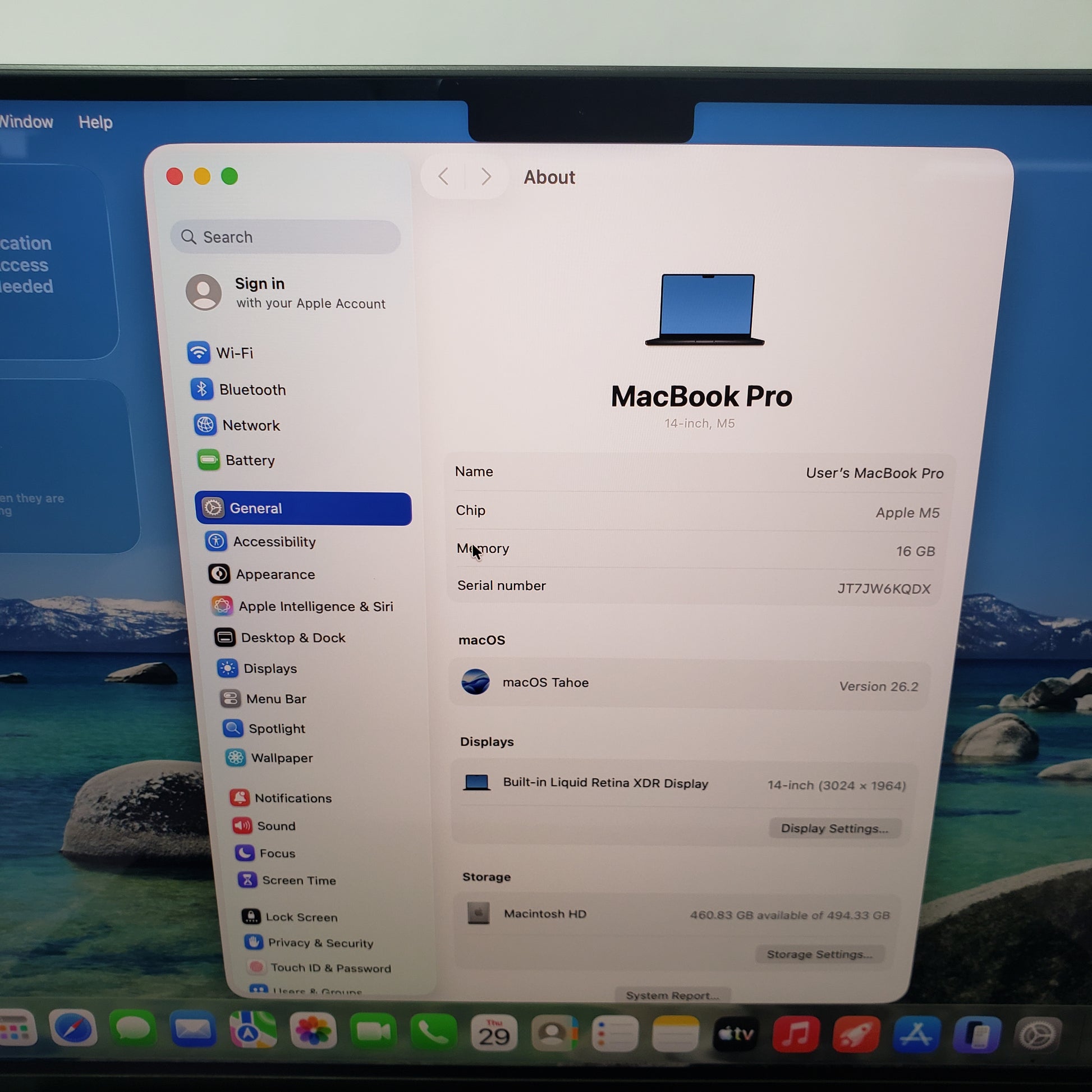1092x1092 pixels.
Task: Select Accessibility in the sidebar
Action: click(x=274, y=542)
